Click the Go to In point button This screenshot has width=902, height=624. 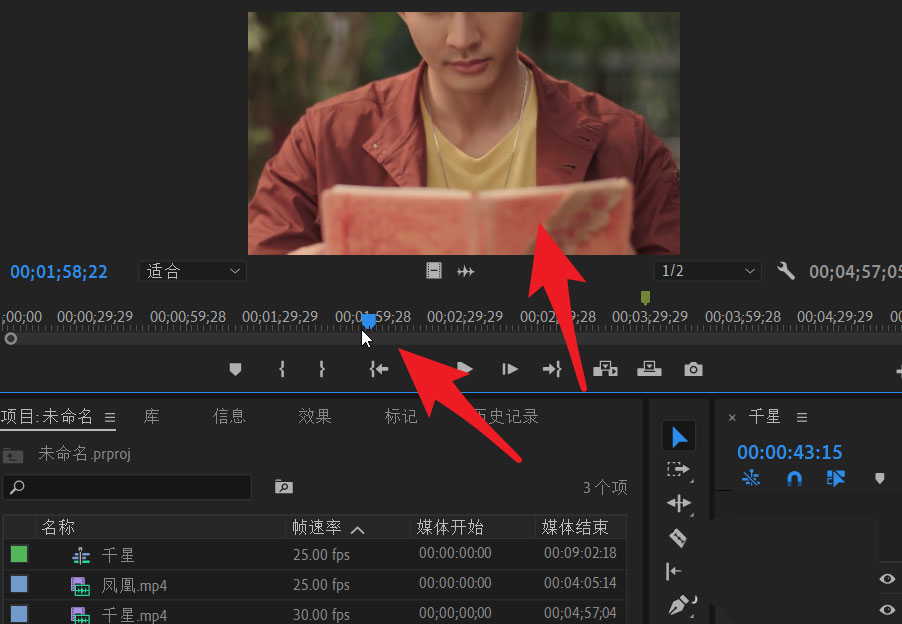(379, 369)
